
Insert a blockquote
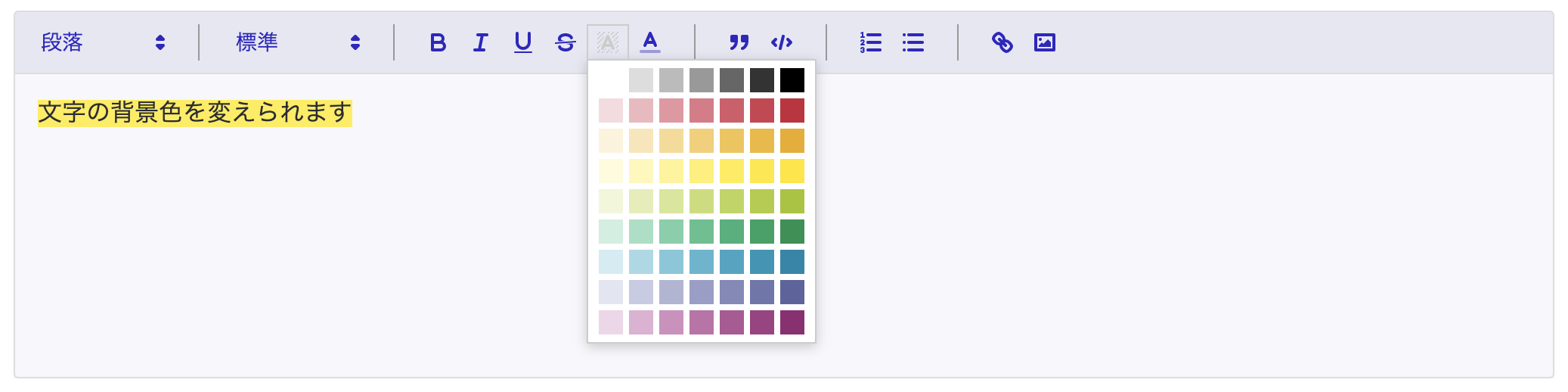click(739, 42)
